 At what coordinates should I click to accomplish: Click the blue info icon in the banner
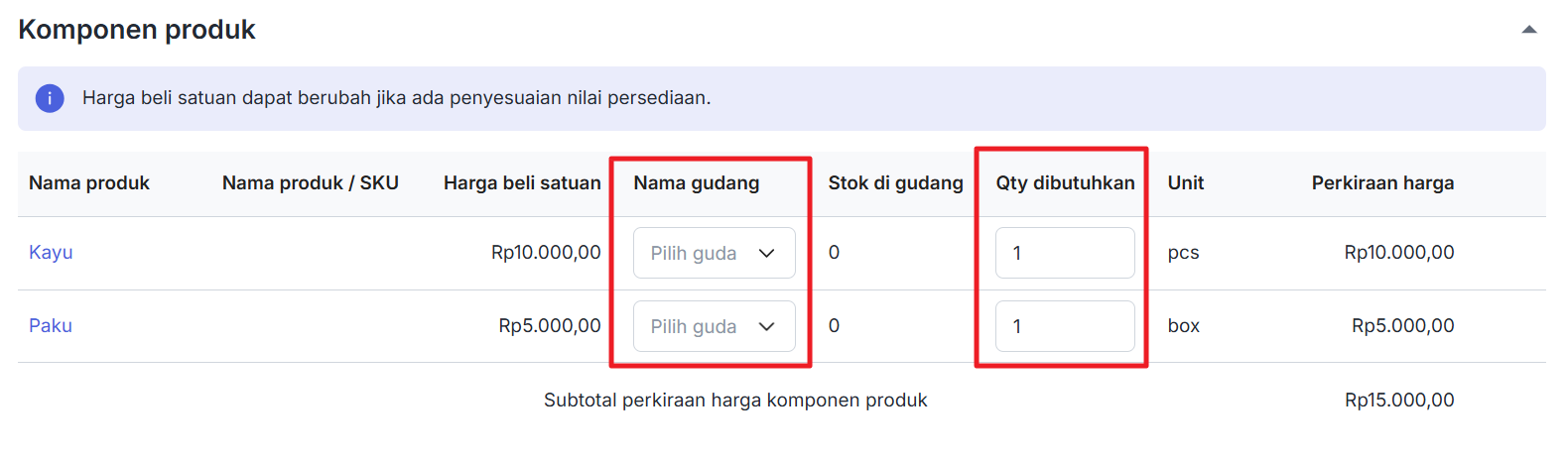[x=50, y=98]
